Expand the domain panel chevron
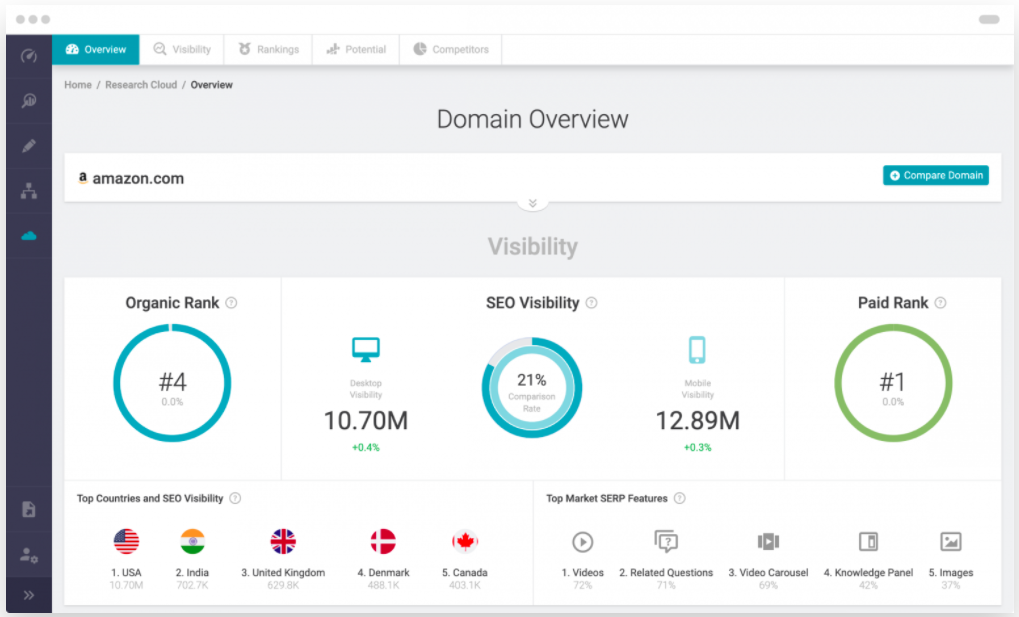 pyautogui.click(x=532, y=203)
